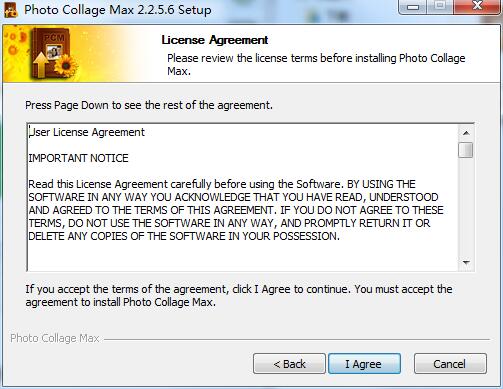Image resolution: width=503 pixels, height=389 pixels.
Task: Accept the terms with I Agree
Action: [x=364, y=364]
